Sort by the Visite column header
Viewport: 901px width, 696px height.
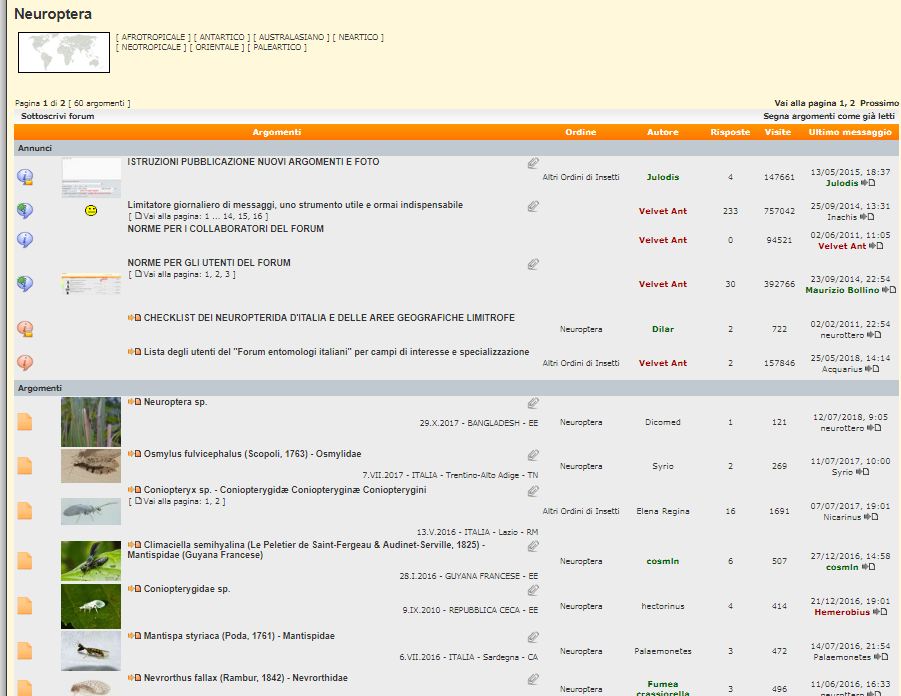click(777, 132)
